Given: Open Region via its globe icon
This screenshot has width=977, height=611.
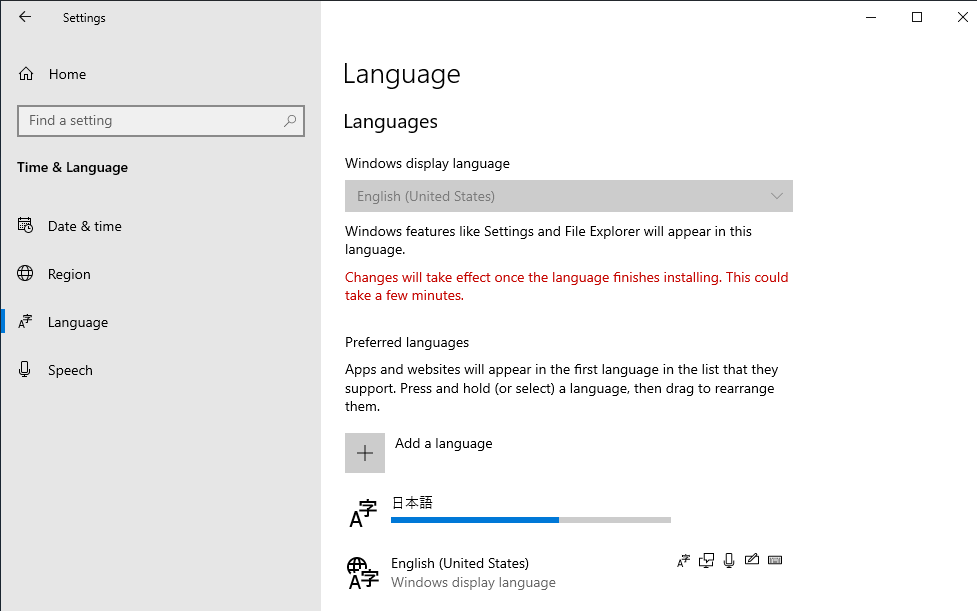Looking at the screenshot, I should pos(25,273).
